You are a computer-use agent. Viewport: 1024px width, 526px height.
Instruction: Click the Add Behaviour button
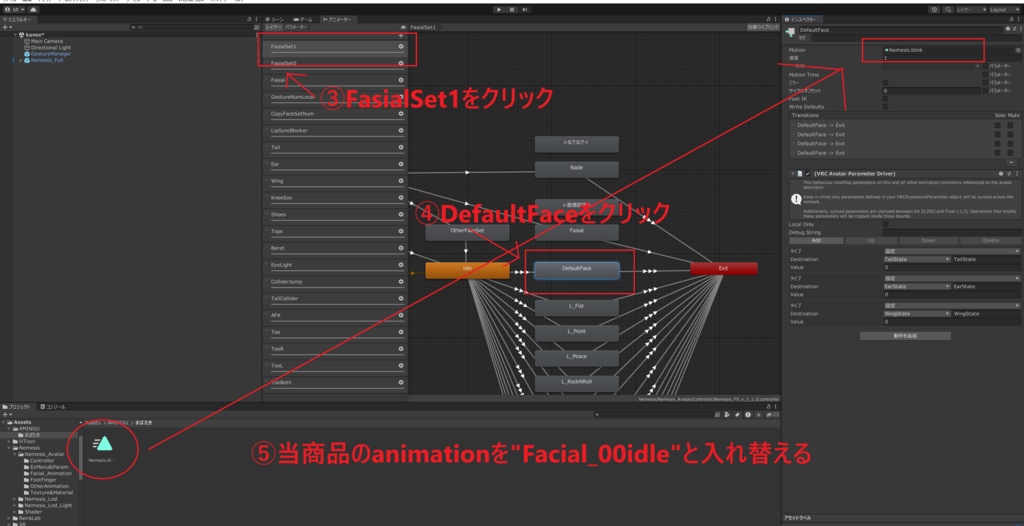904,336
